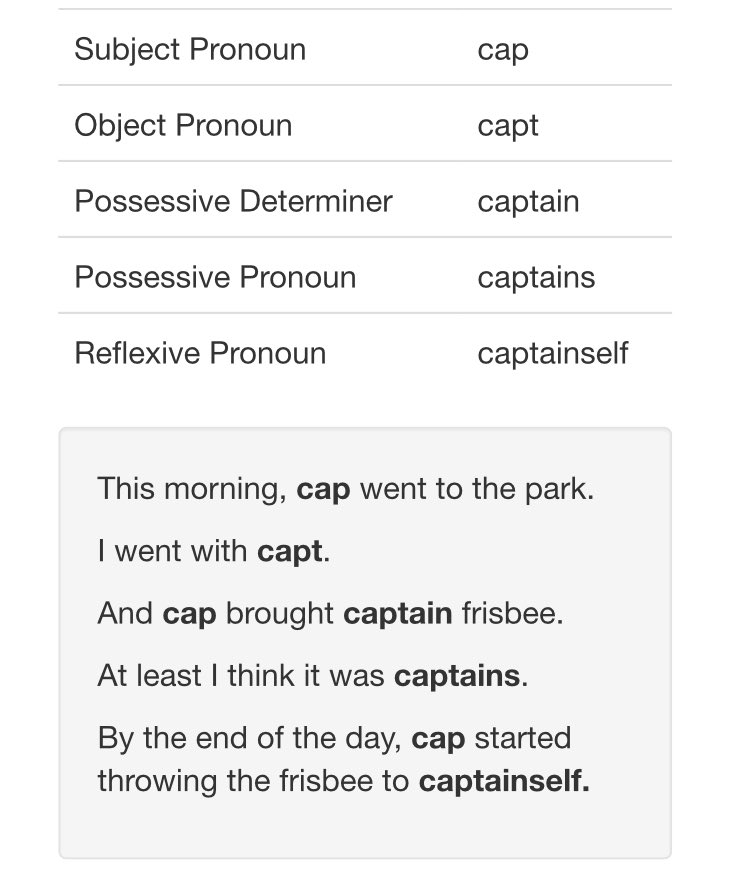Click bold 'cap' in 'And cap brought'

(189, 614)
